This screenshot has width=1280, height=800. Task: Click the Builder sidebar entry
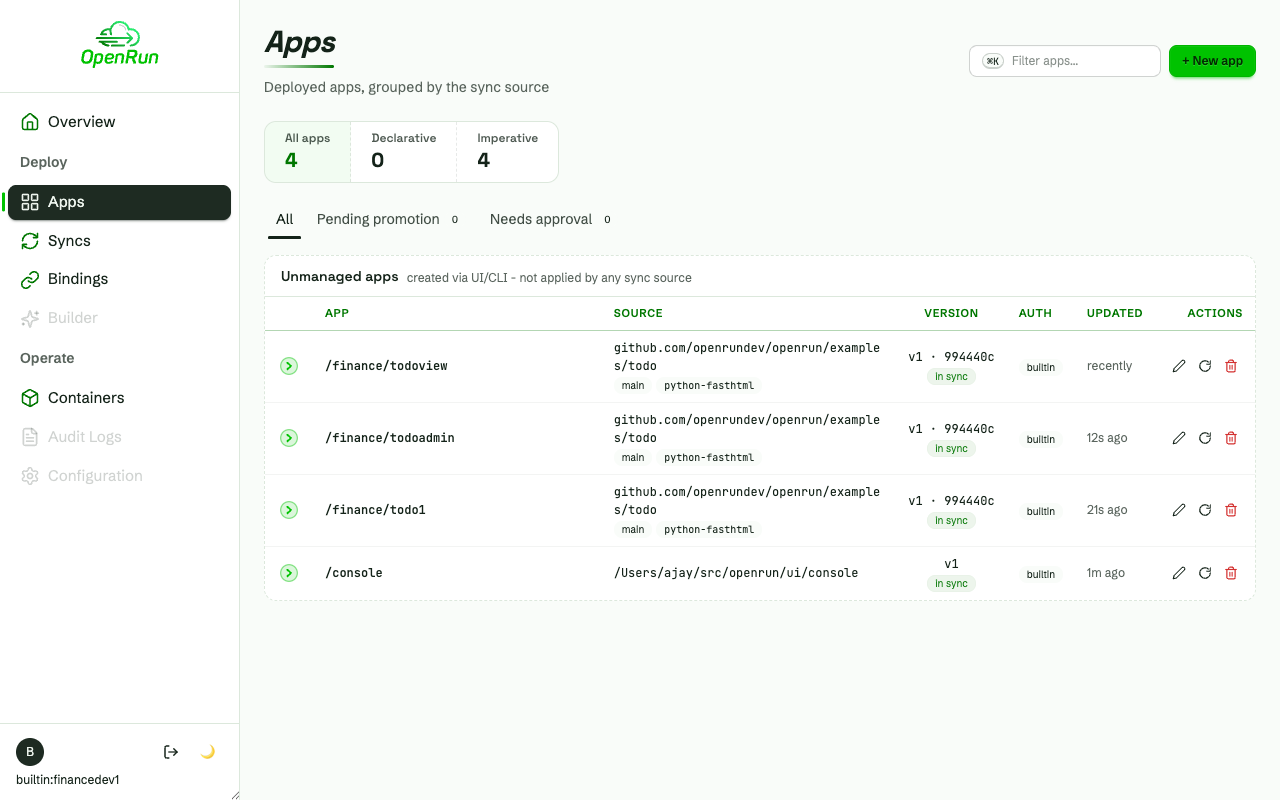(x=119, y=318)
